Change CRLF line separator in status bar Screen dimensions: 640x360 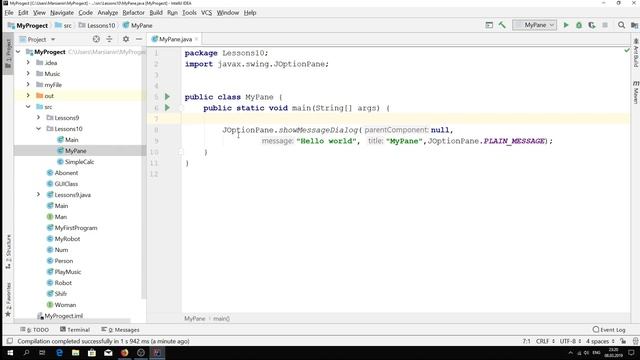click(545, 341)
